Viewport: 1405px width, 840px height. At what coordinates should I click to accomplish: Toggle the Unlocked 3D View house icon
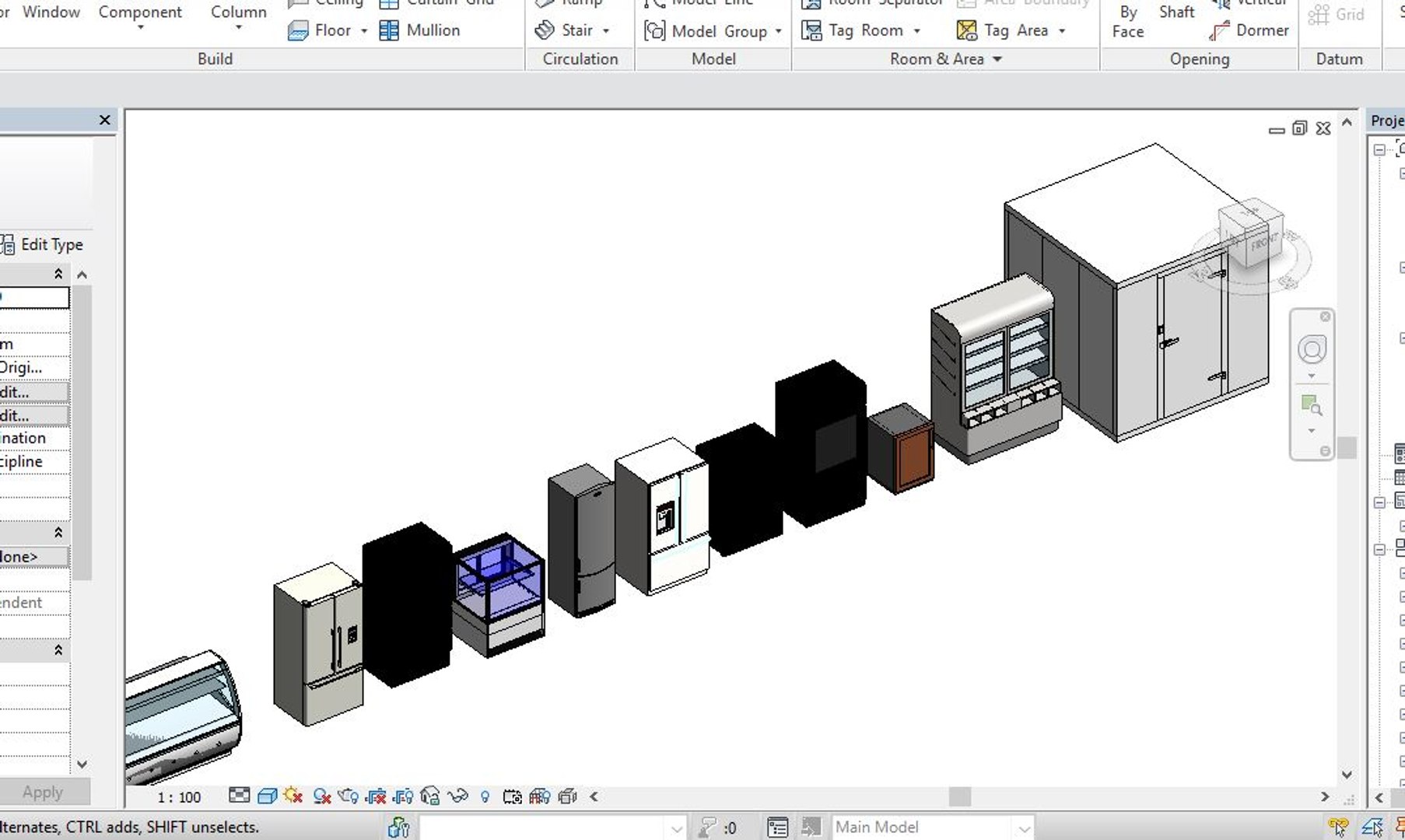[430, 796]
